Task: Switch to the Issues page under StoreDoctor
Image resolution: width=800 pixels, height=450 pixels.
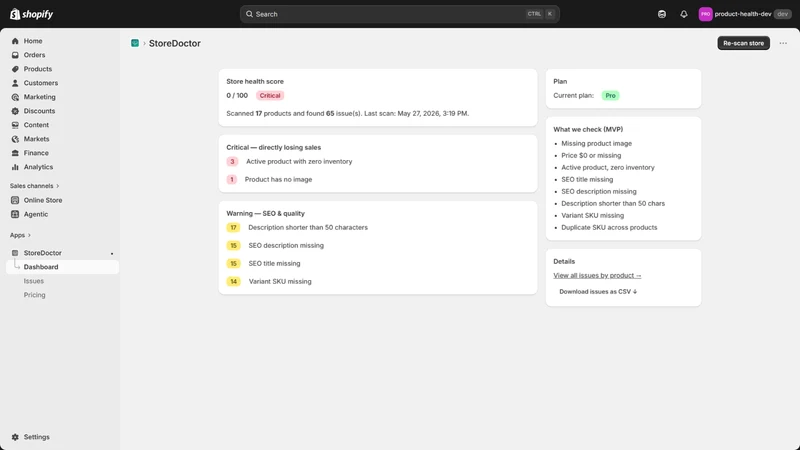Action: (x=34, y=281)
